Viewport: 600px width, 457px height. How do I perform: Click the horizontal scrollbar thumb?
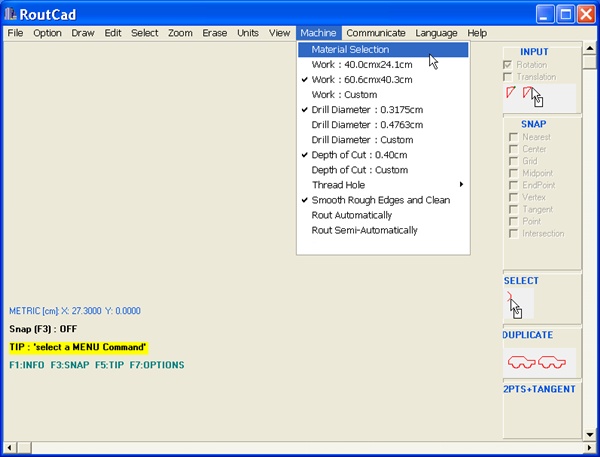click(x=24, y=447)
